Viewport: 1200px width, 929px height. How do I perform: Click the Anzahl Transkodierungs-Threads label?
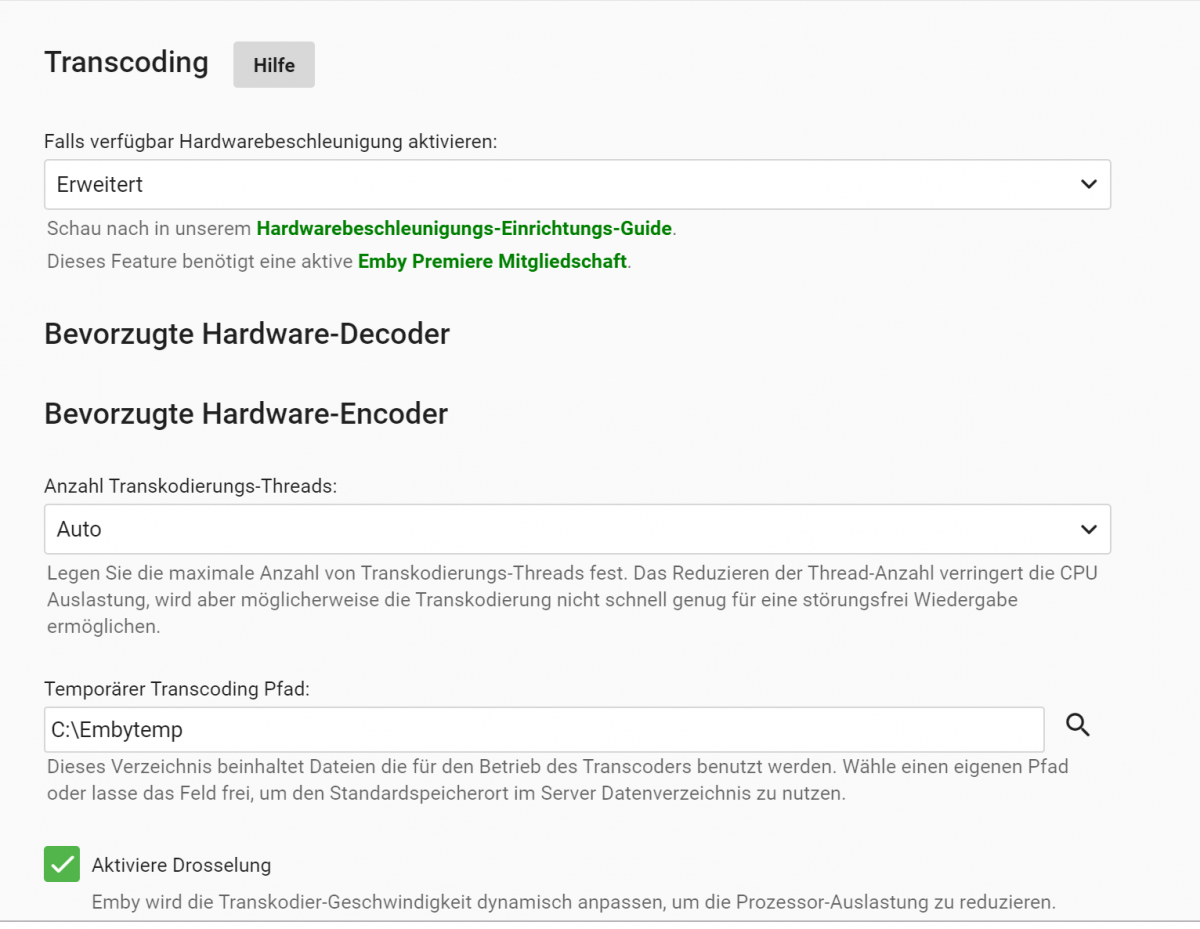pos(191,486)
